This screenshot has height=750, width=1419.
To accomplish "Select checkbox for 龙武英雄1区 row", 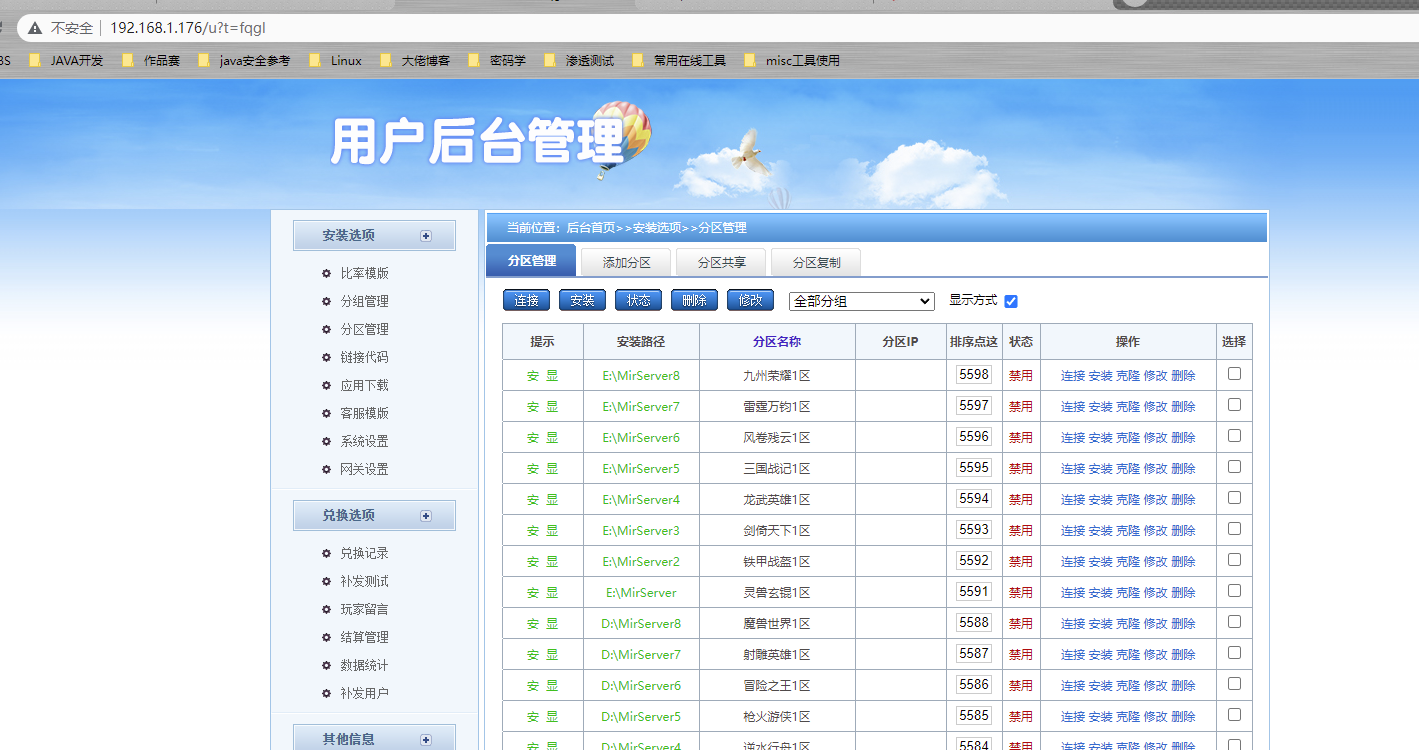I will [1234, 497].
